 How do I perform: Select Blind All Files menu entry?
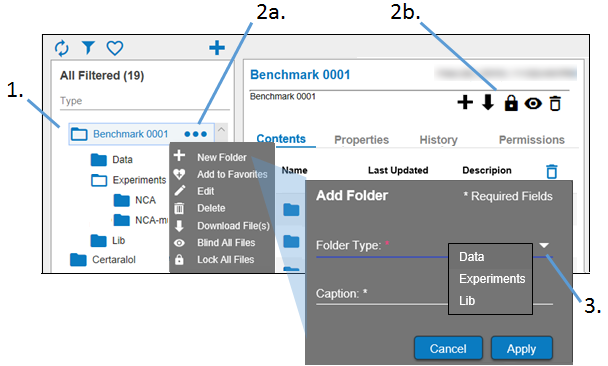226,243
